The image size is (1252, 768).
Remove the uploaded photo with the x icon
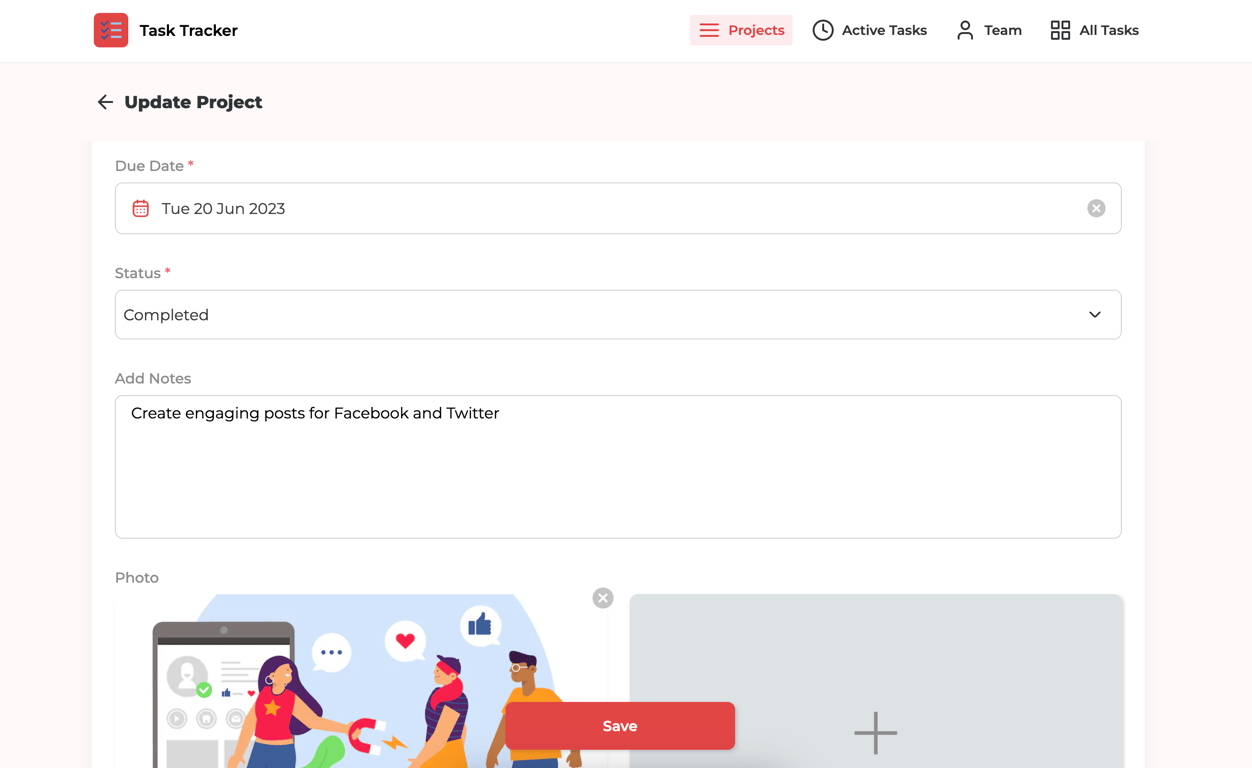click(603, 598)
